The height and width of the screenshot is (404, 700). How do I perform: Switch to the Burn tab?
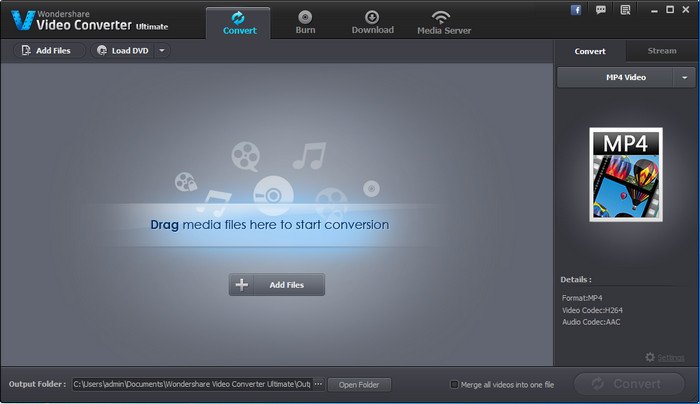tap(305, 23)
